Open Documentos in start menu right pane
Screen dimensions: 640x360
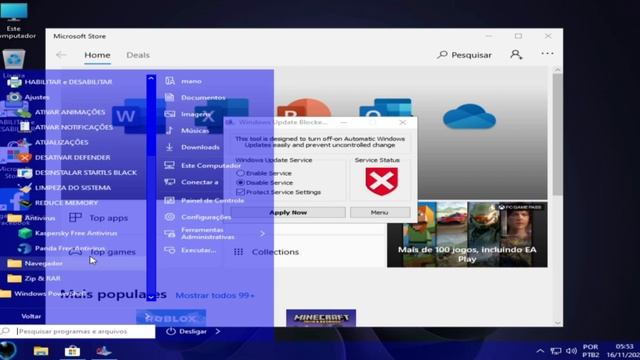point(195,98)
